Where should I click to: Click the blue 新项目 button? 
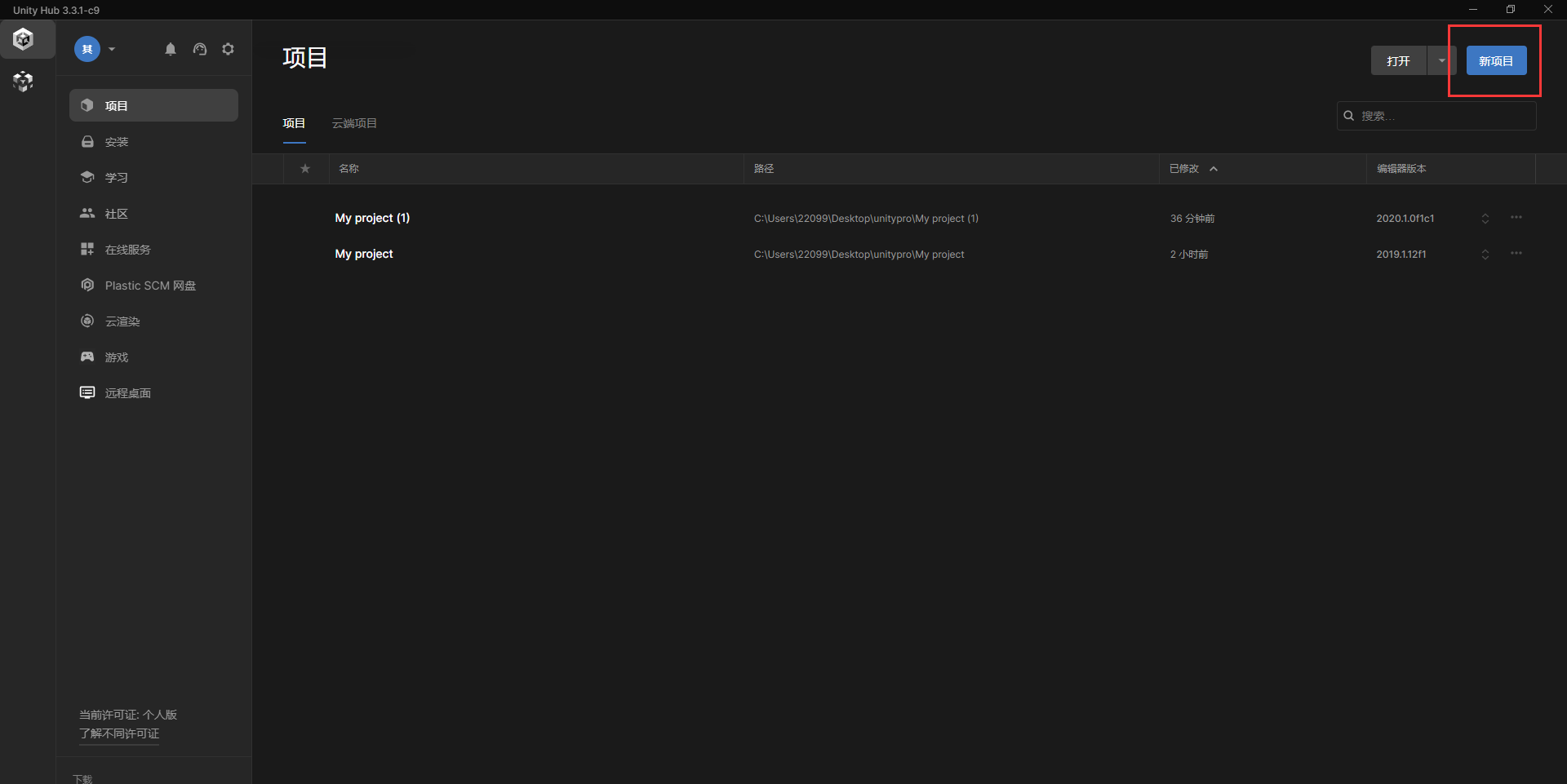[x=1496, y=61]
